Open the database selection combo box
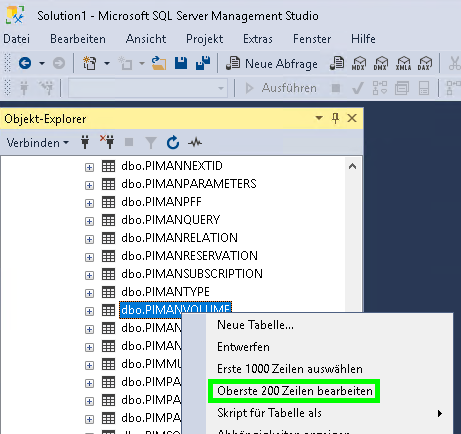The width and height of the screenshot is (461, 434). 148,88
